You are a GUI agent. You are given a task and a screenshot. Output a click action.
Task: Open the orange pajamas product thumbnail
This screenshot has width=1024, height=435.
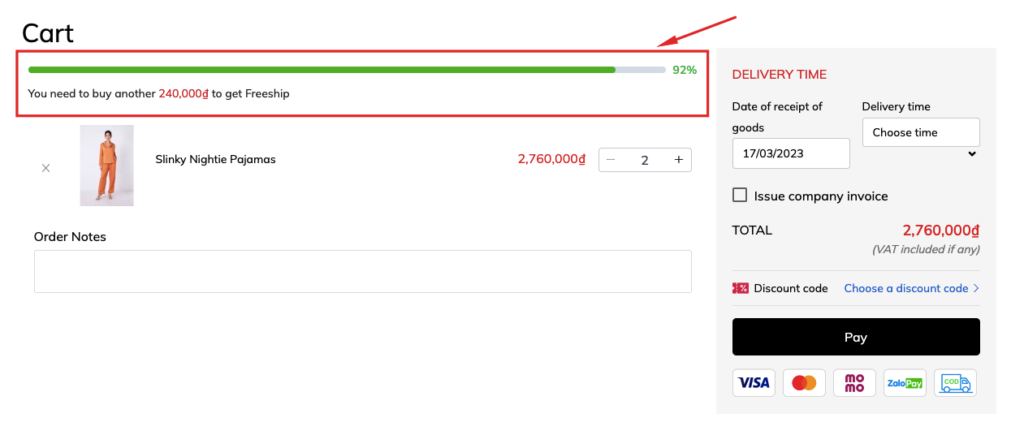107,165
